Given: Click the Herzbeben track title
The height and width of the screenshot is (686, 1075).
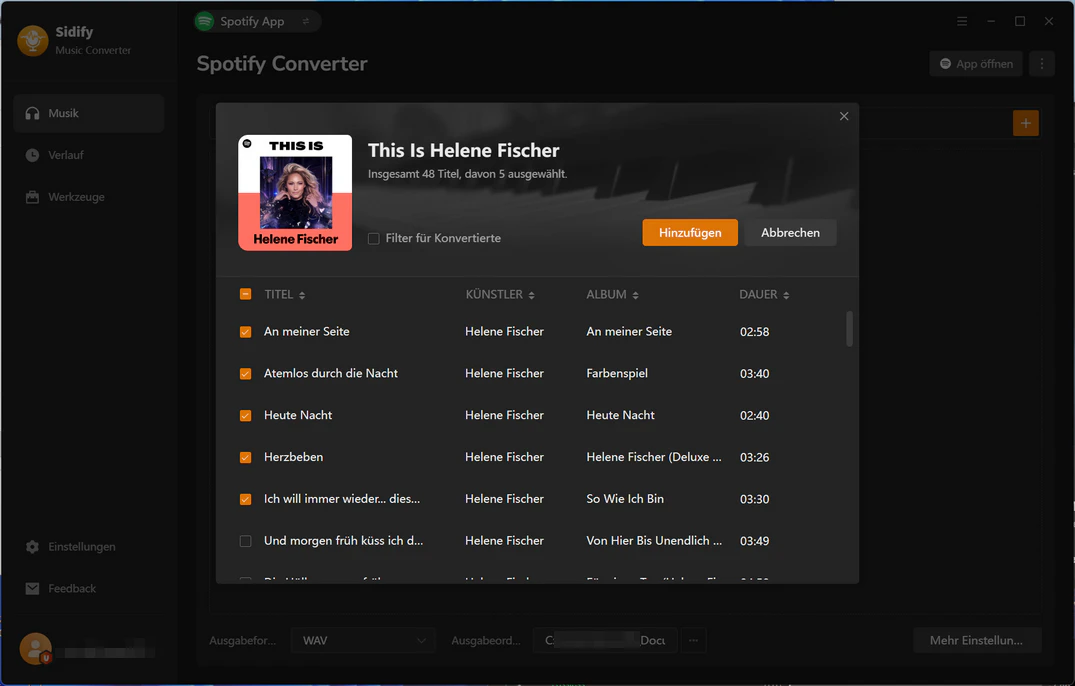Looking at the screenshot, I should tap(293, 456).
